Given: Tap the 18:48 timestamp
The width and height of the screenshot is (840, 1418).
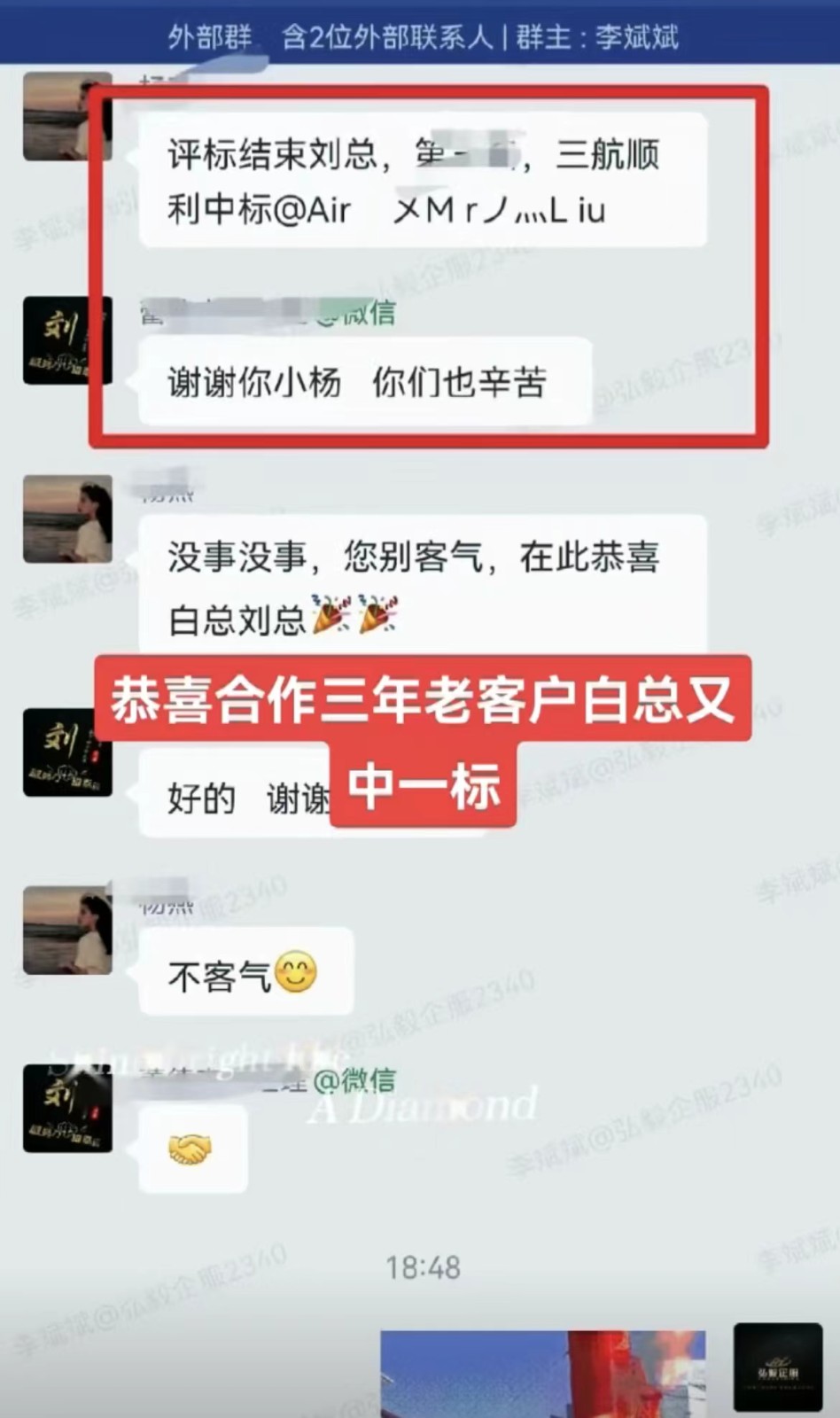Looking at the screenshot, I should coord(424,1267).
